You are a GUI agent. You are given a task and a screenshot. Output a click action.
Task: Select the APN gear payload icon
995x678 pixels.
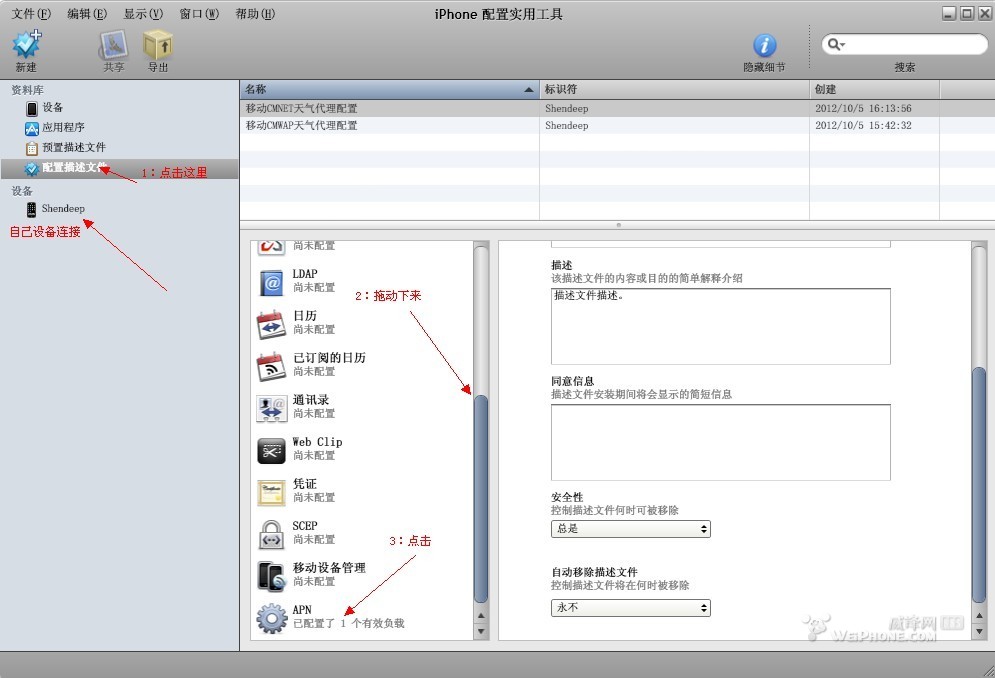pyautogui.click(x=272, y=618)
